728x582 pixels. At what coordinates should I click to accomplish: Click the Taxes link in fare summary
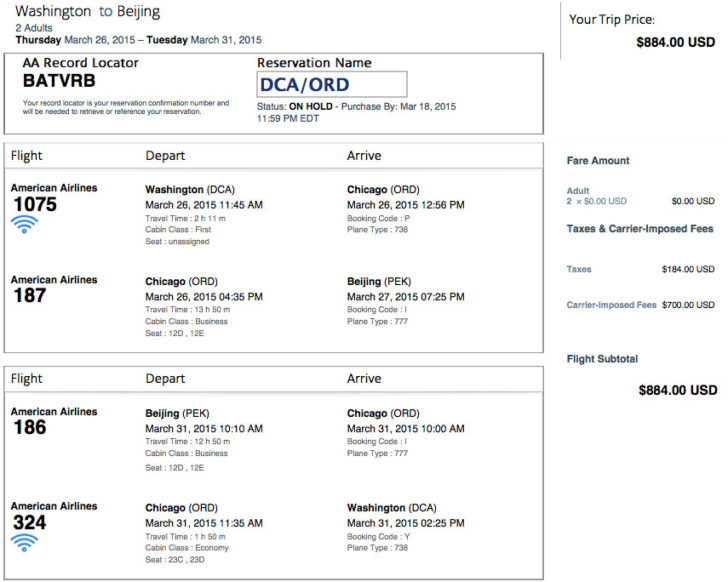(x=578, y=269)
